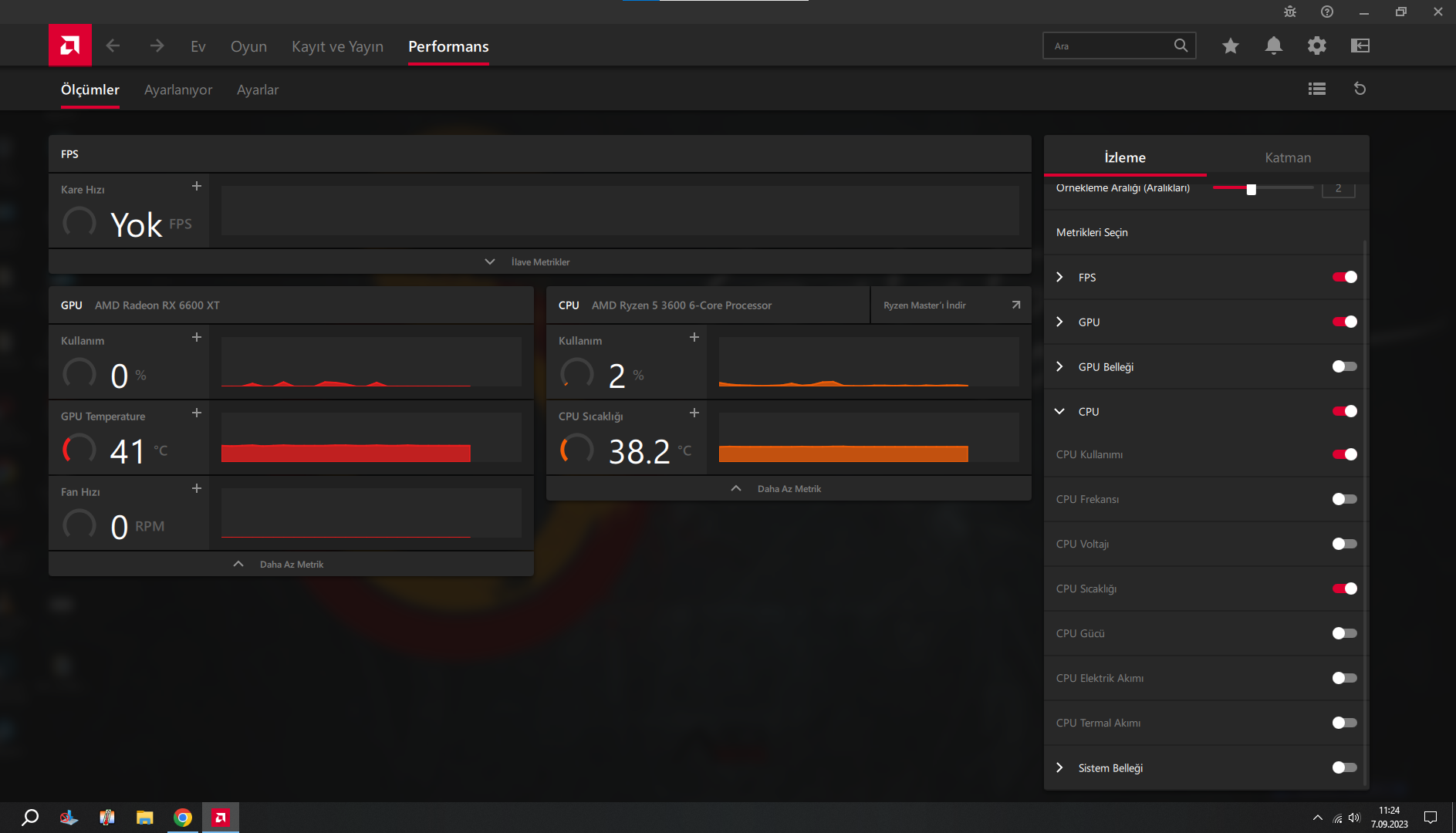Switch to the Ayarlanıyor sub-tab
The width and height of the screenshot is (1456, 833).
(178, 89)
